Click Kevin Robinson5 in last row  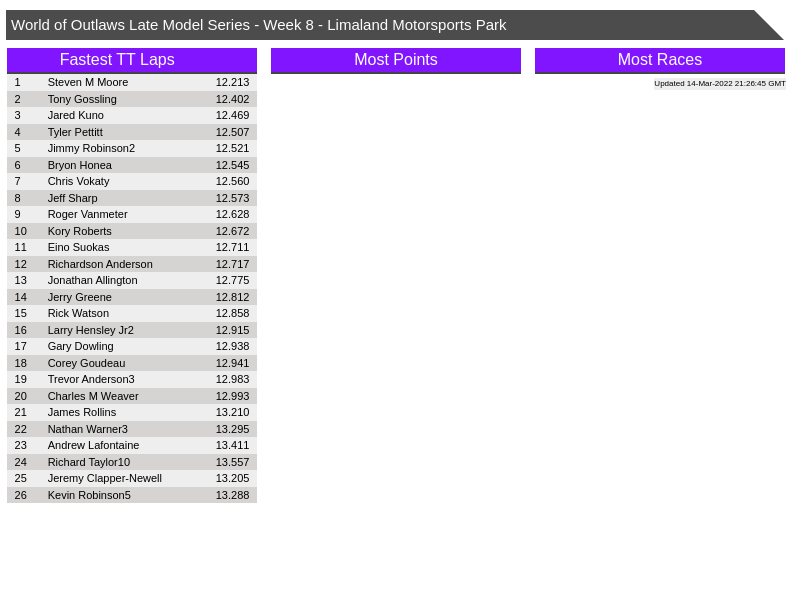(x=89, y=495)
